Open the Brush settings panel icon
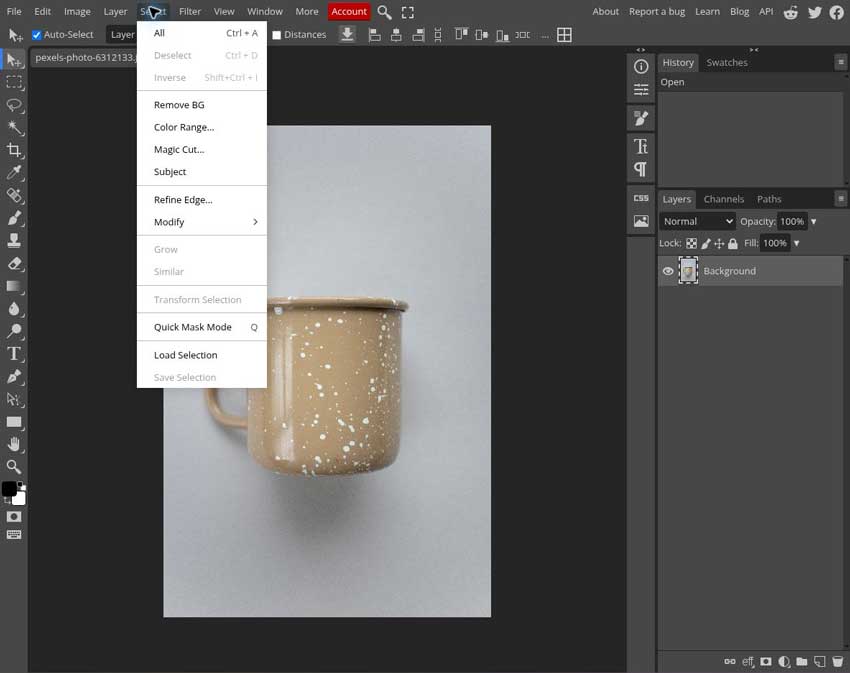The image size is (850, 673). (x=641, y=118)
